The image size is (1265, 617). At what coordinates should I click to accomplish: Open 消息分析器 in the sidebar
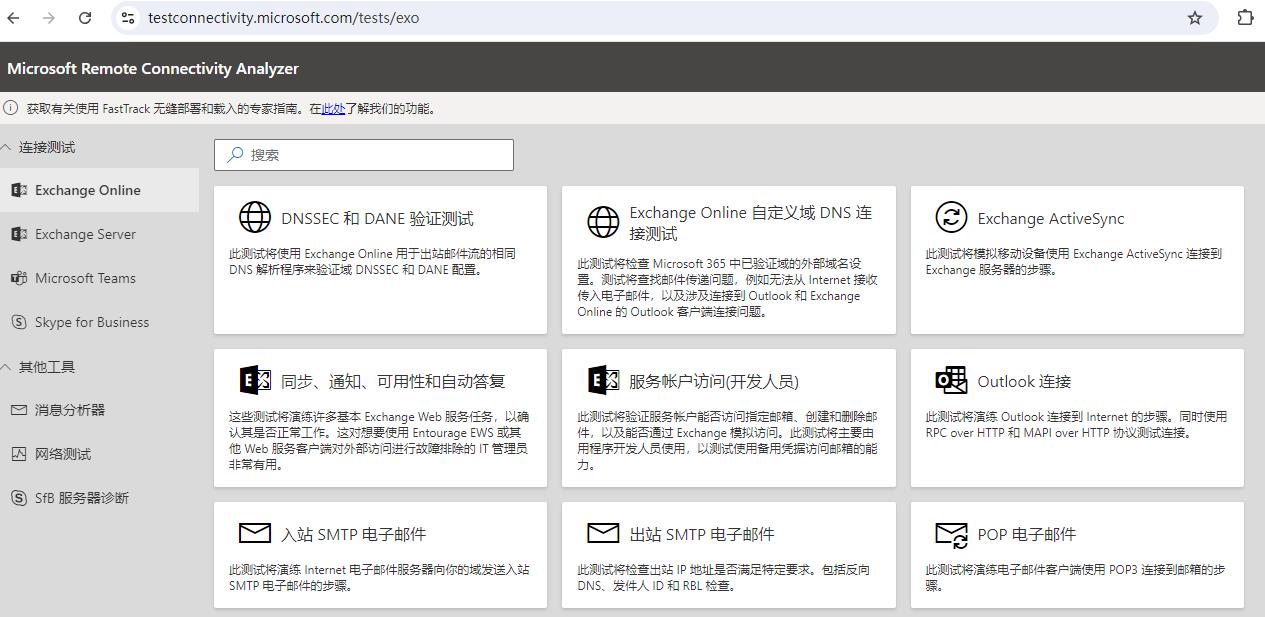99,410
